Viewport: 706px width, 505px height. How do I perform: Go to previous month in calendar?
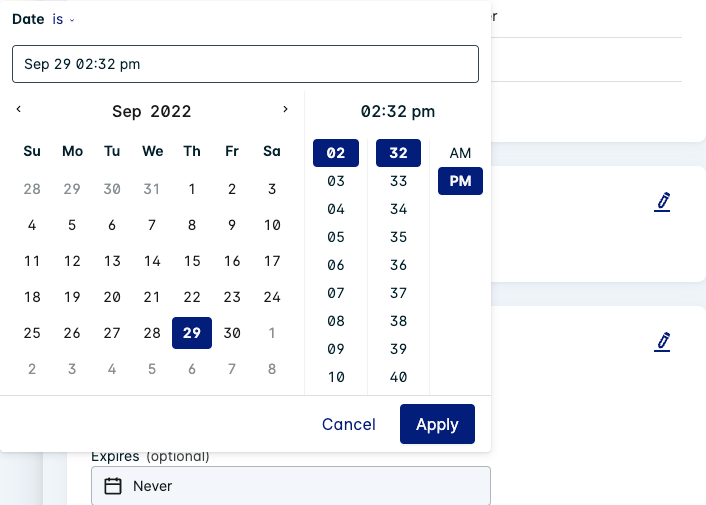pos(19,110)
